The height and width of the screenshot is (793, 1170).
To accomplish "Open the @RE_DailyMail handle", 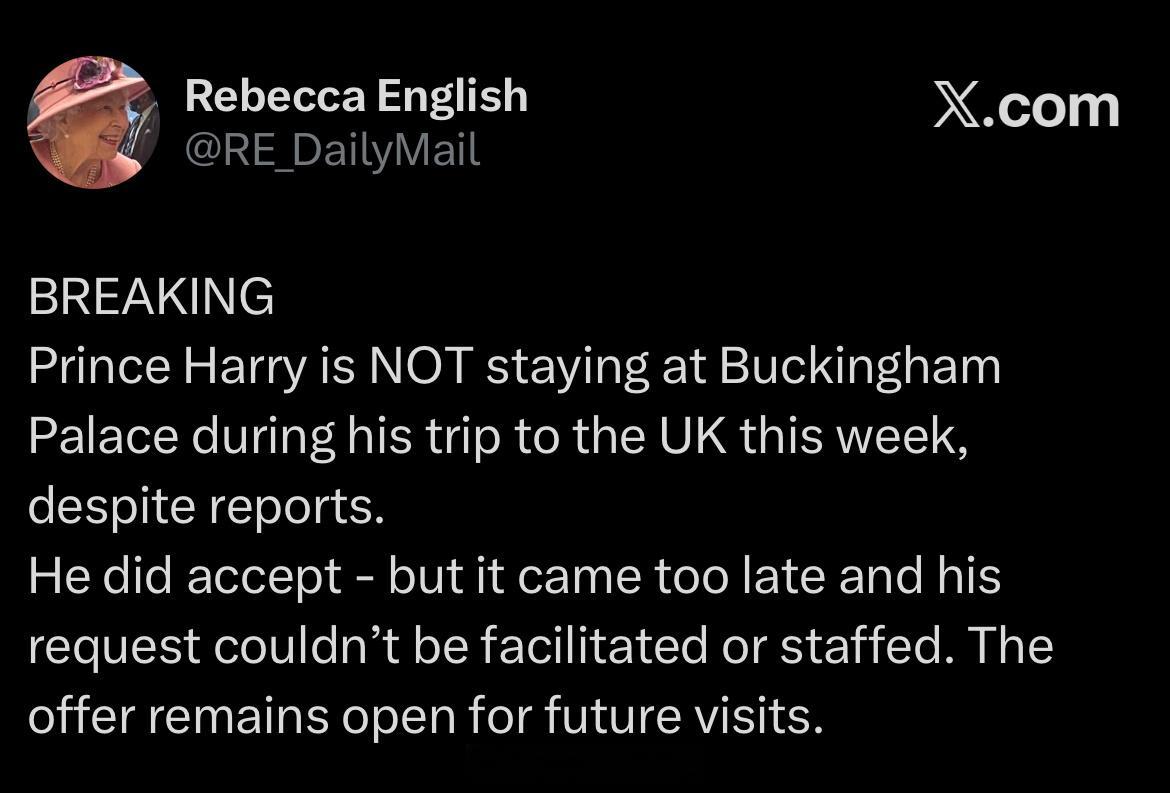I will (332, 151).
